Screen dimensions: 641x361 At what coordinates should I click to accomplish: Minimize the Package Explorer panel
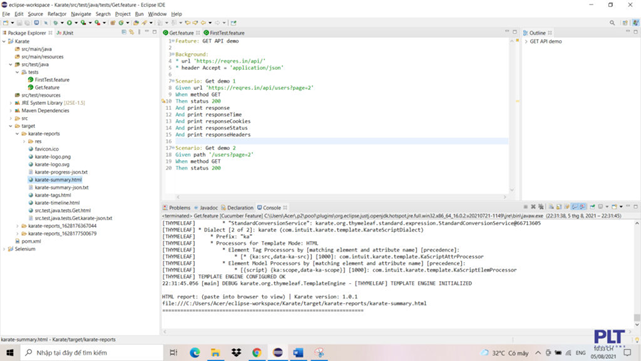[x=147, y=31]
